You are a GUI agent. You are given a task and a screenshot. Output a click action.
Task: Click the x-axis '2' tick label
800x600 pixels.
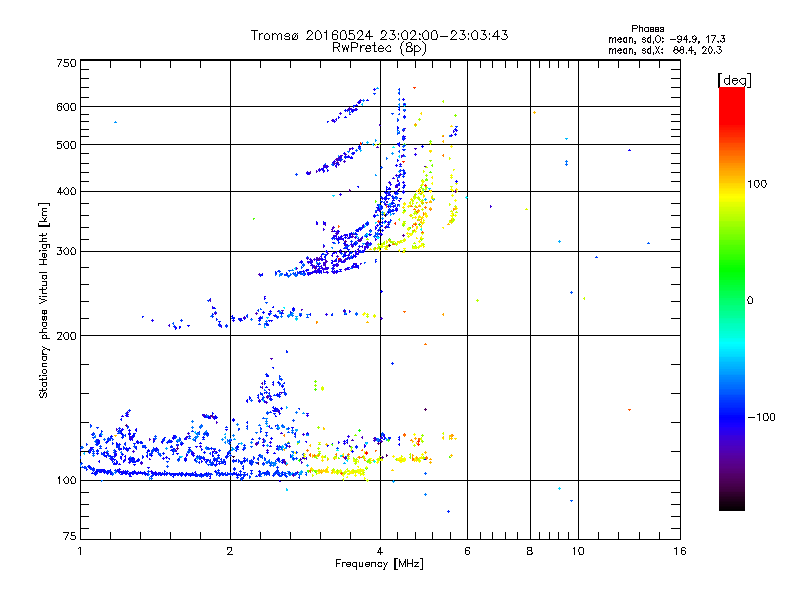coord(230,551)
